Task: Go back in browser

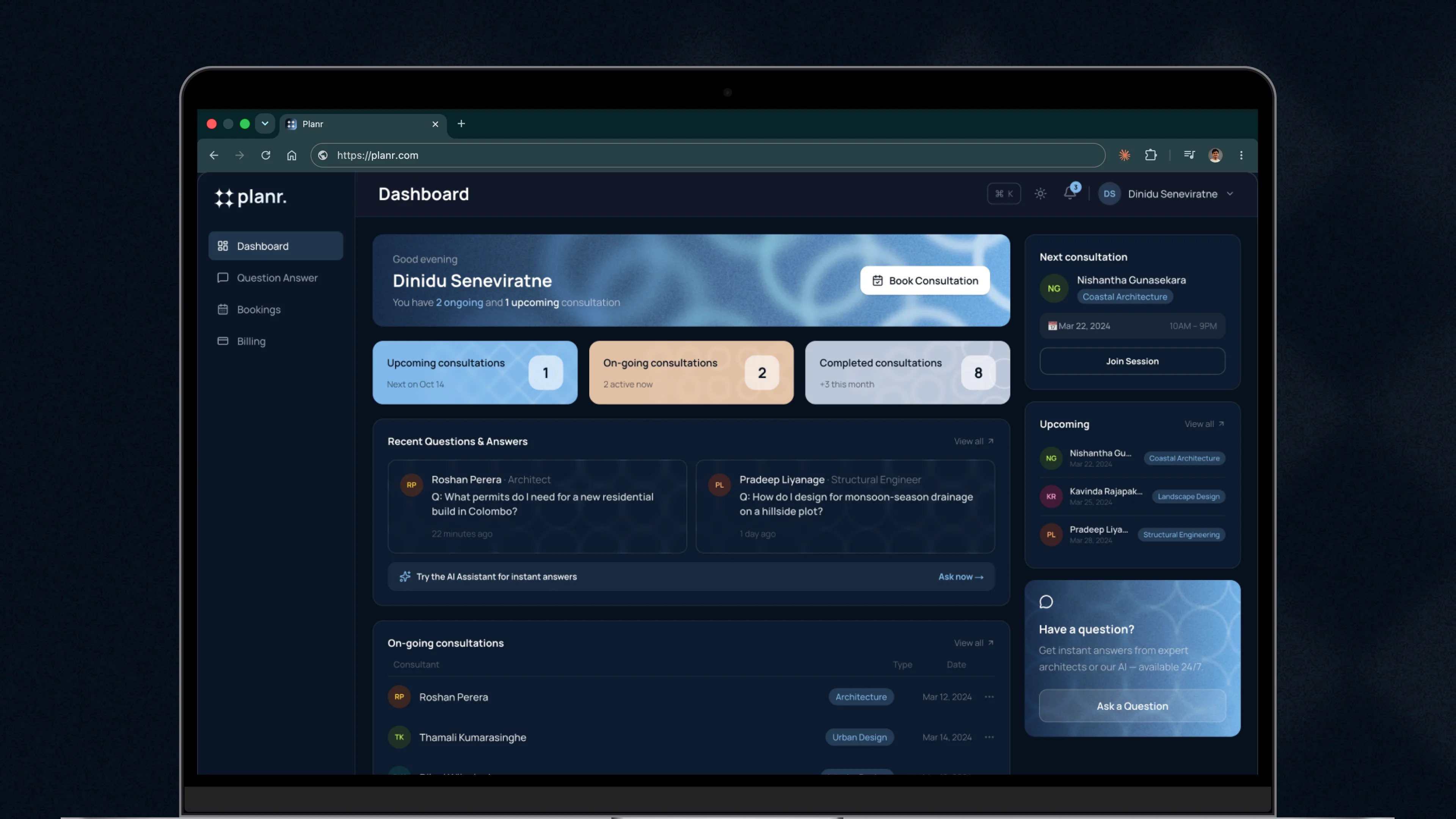Action: (x=213, y=155)
